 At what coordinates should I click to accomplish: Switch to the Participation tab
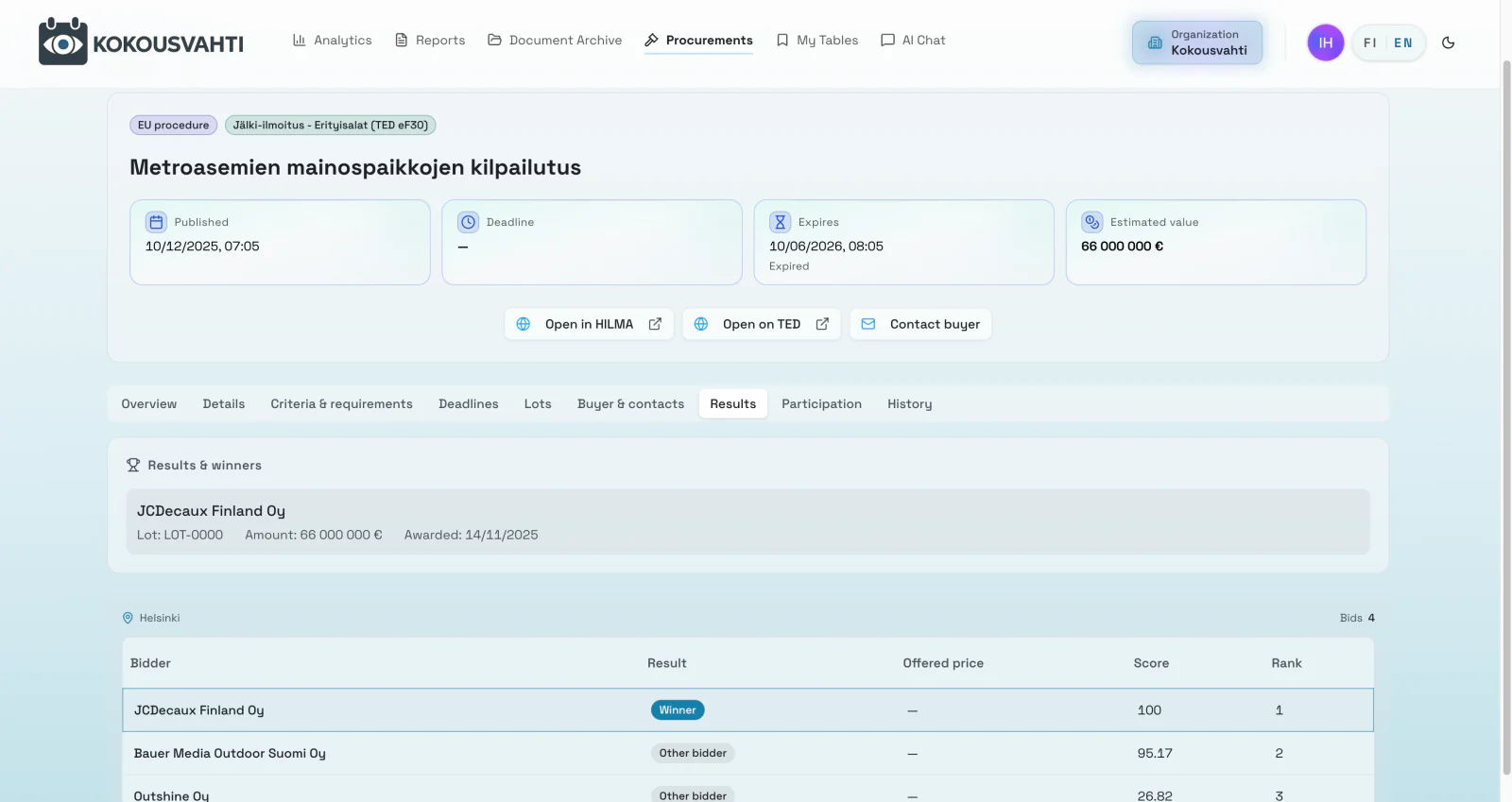pos(822,403)
